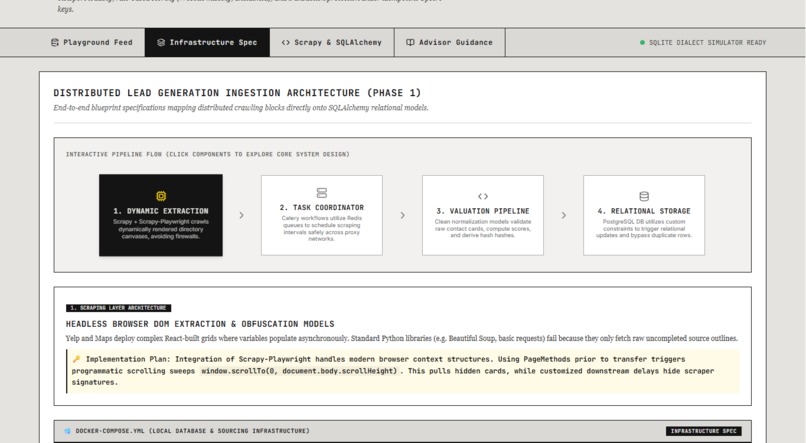Viewport: 806px width, 443px height.
Task: Click the End-to-end blueprint specifications subtitle
Action: 241,108
